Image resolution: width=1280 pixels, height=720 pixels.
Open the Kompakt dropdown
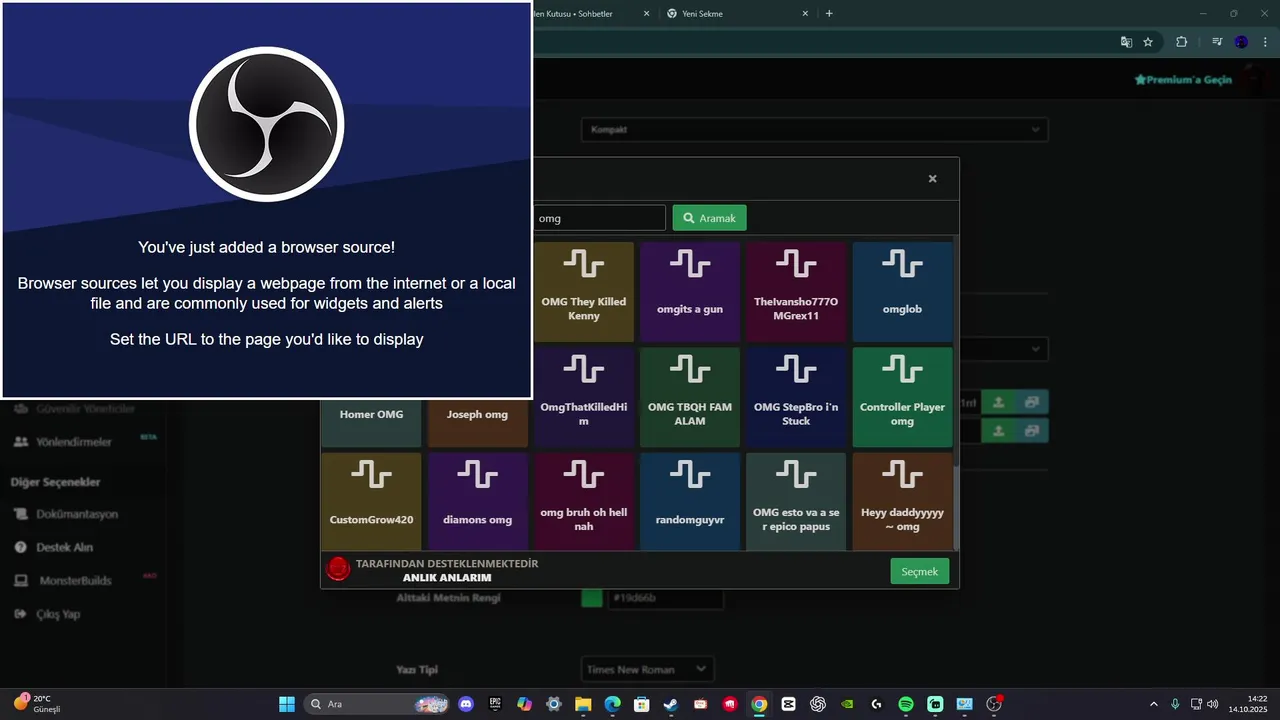pyautogui.click(x=814, y=130)
